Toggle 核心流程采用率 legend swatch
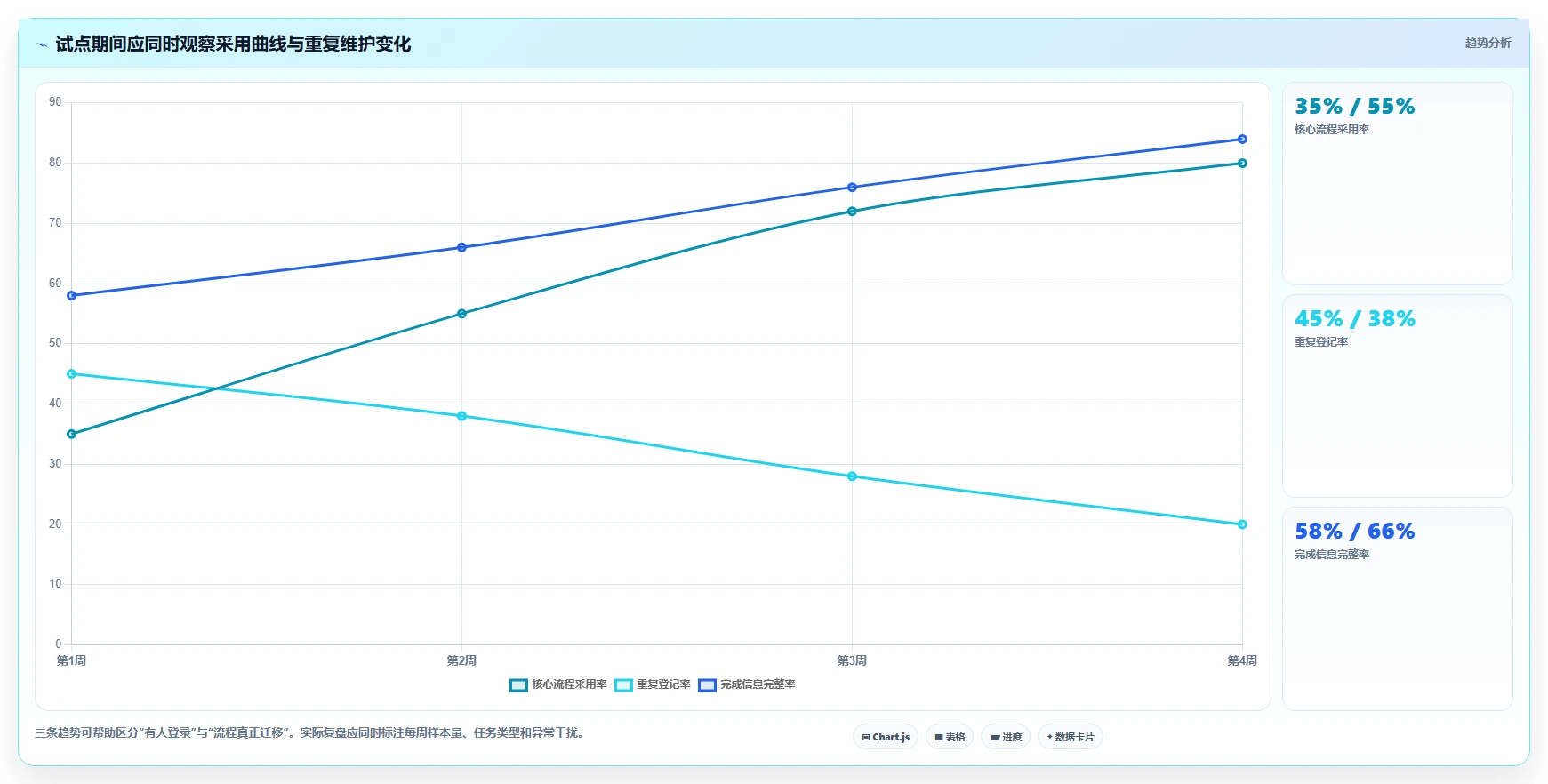This screenshot has width=1548, height=784. click(518, 685)
